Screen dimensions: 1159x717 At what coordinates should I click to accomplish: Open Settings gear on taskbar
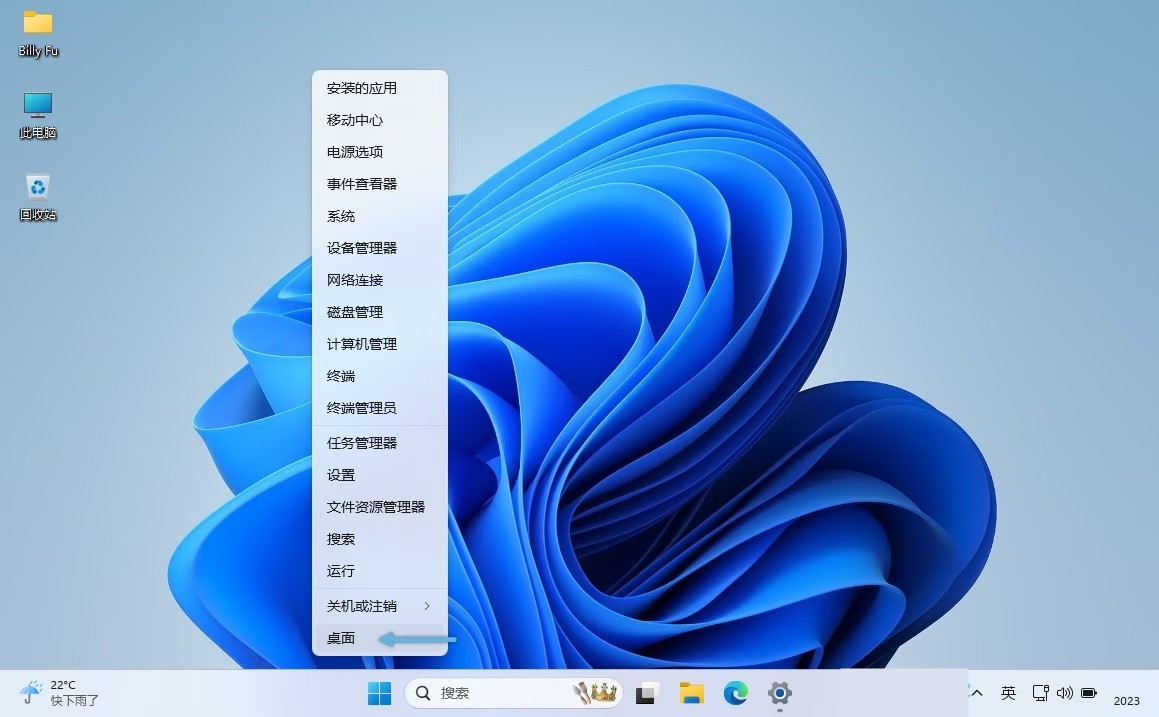click(780, 693)
